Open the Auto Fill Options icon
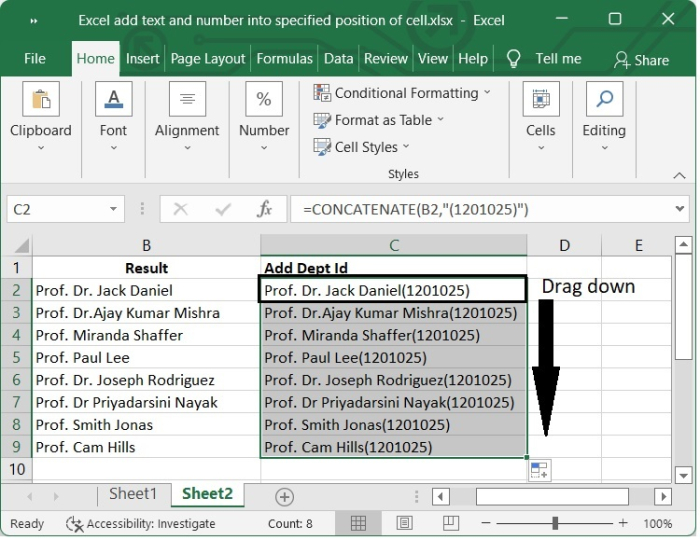 (x=539, y=470)
